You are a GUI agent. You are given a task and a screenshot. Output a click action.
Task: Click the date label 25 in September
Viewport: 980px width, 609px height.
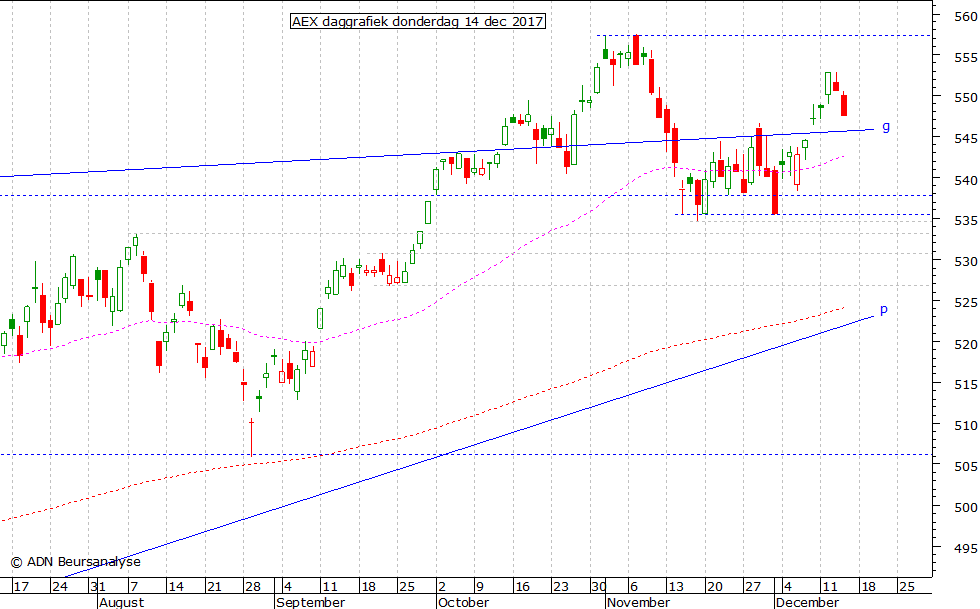(407, 586)
